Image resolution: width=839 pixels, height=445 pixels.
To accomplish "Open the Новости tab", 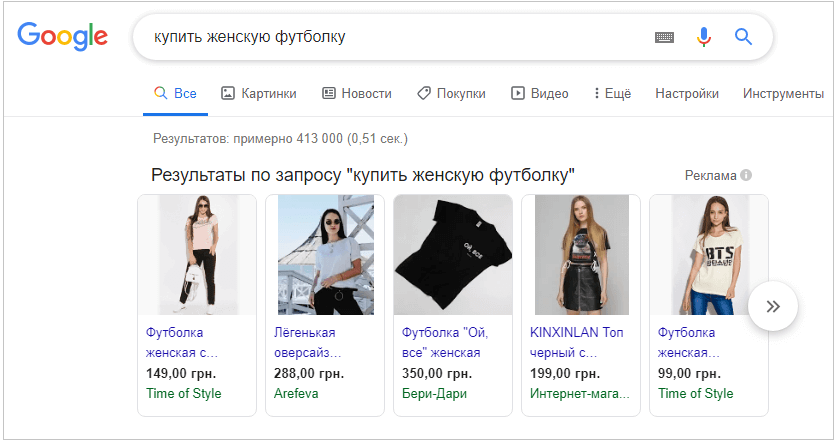I will (x=357, y=94).
